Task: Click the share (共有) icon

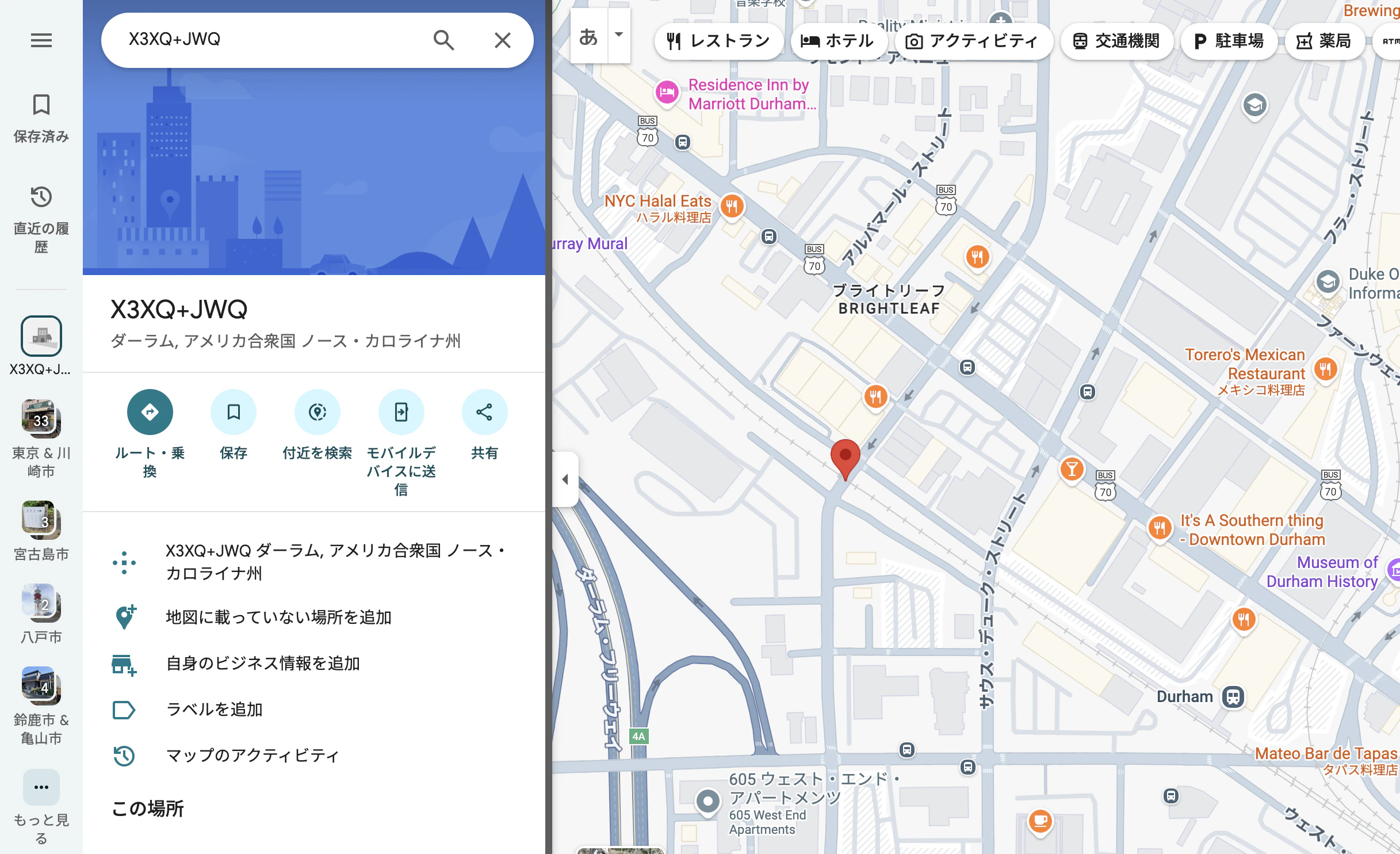Action: (x=484, y=411)
